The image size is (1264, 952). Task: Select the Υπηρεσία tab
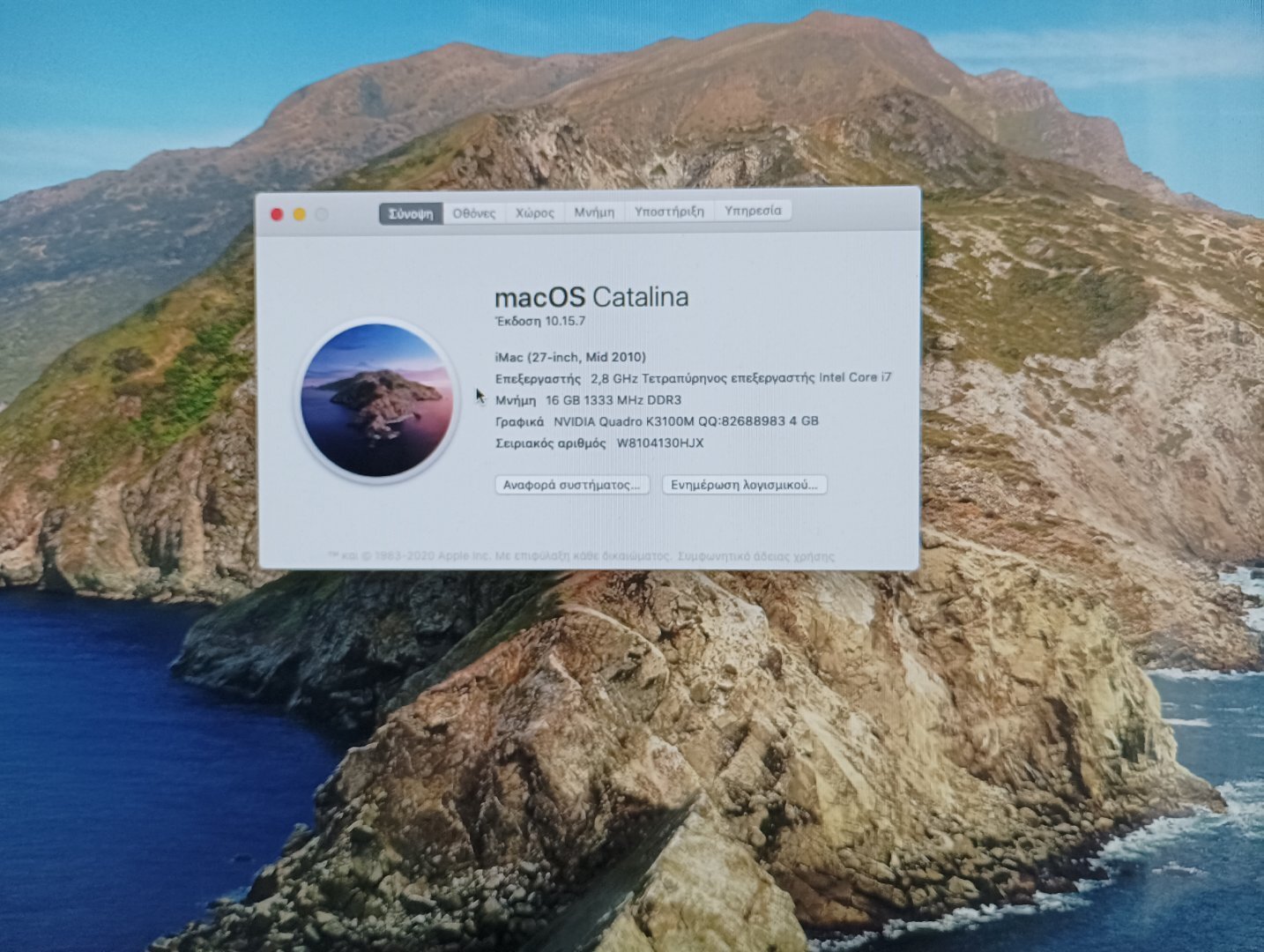[x=753, y=211]
